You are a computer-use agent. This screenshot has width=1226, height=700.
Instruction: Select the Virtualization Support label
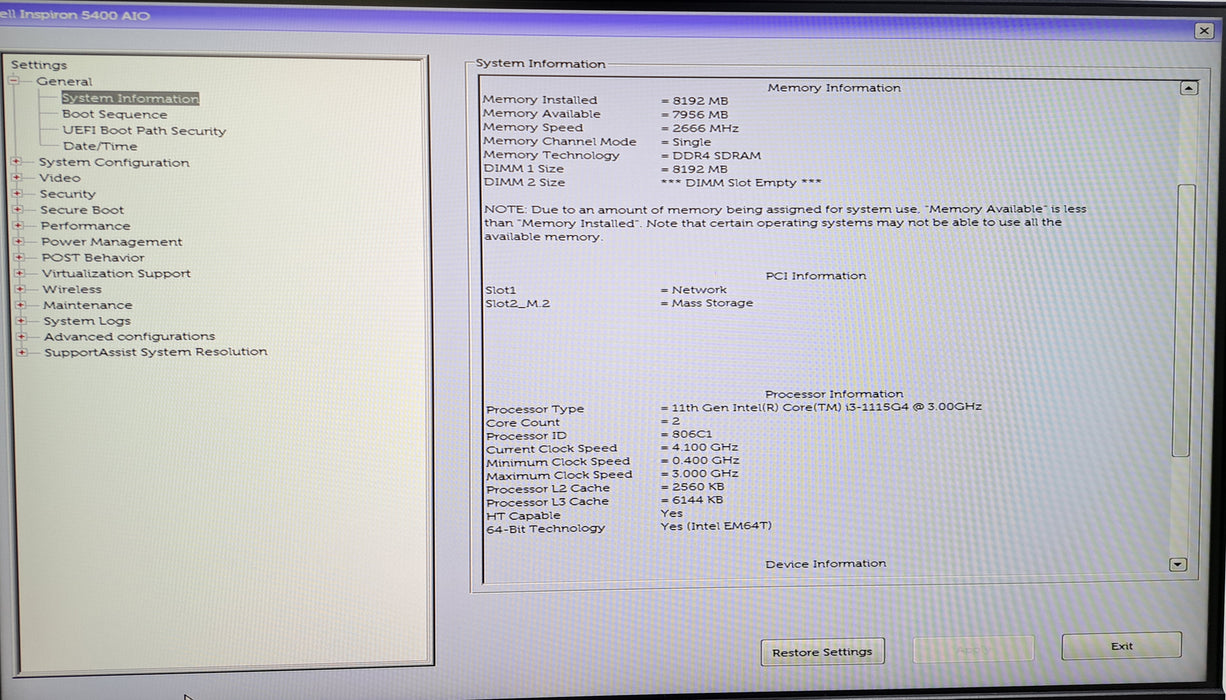click(x=116, y=274)
